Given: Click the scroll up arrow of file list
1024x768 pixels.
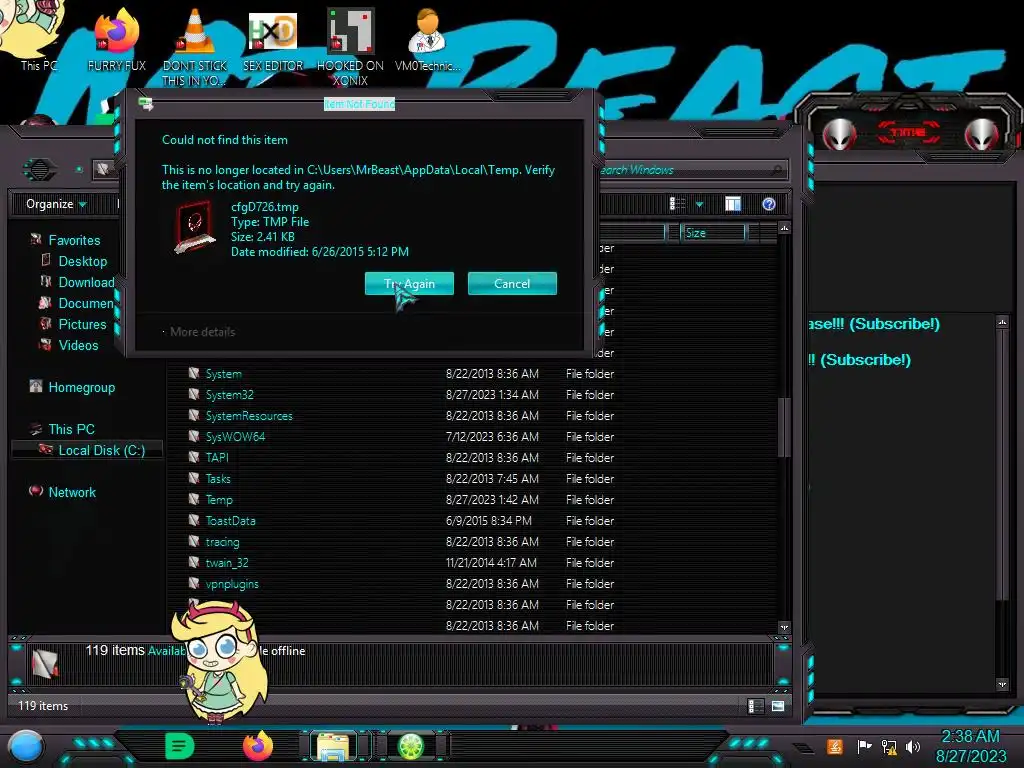Looking at the screenshot, I should 784,228.
